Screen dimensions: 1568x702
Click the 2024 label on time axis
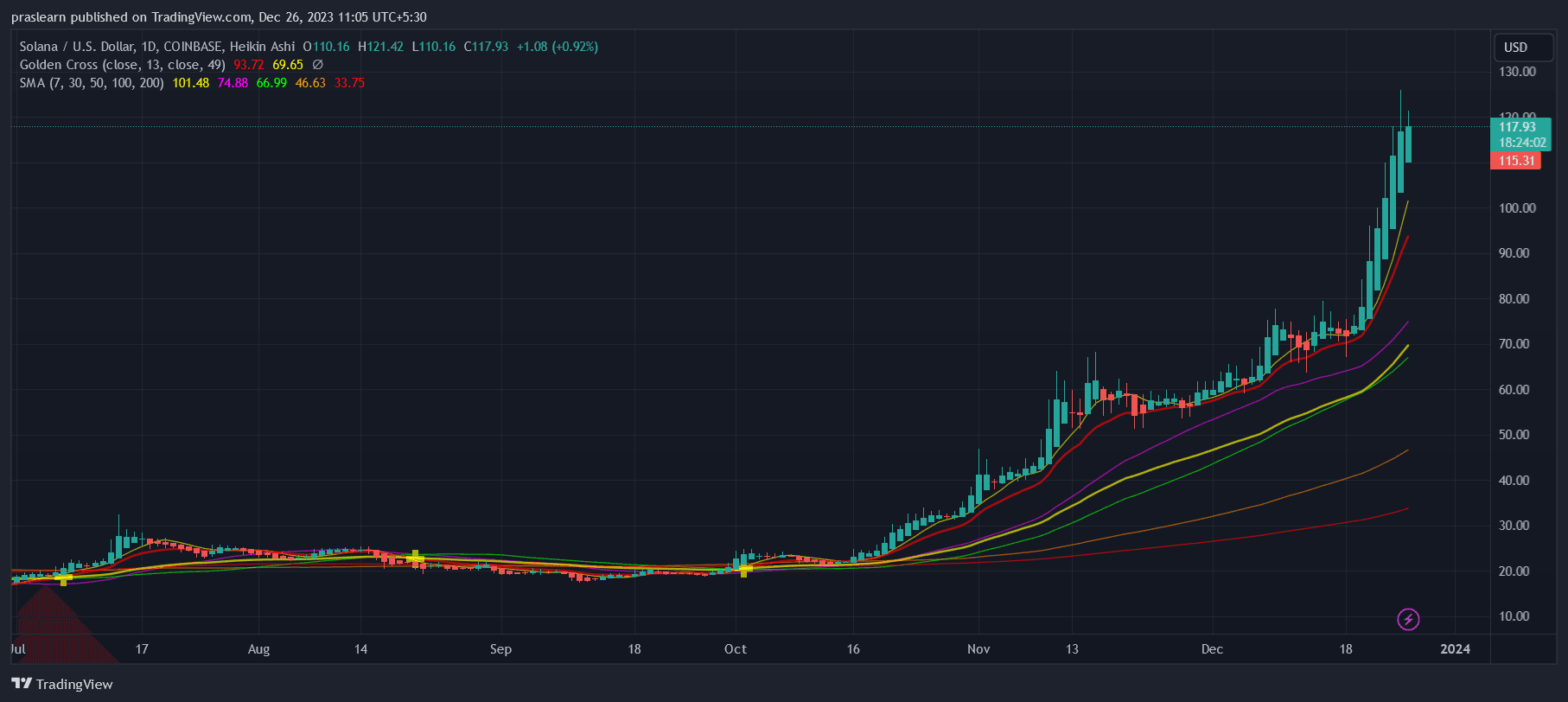pyautogui.click(x=1455, y=649)
